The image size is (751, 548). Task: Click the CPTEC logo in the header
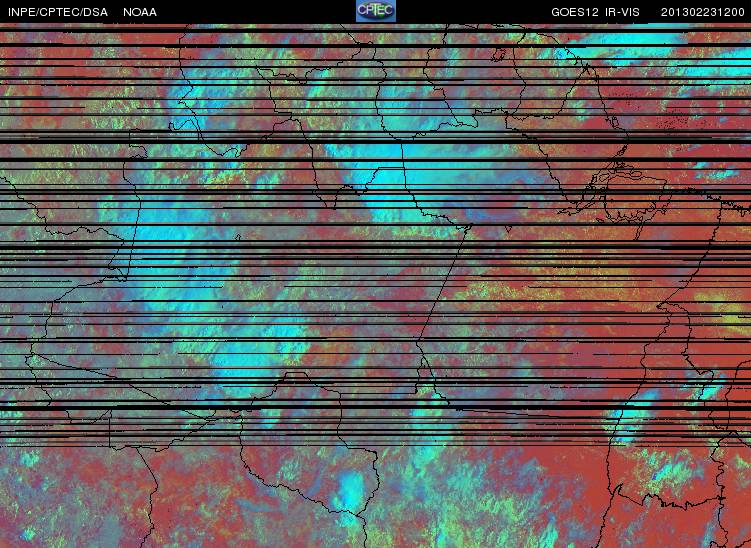[376, 11]
